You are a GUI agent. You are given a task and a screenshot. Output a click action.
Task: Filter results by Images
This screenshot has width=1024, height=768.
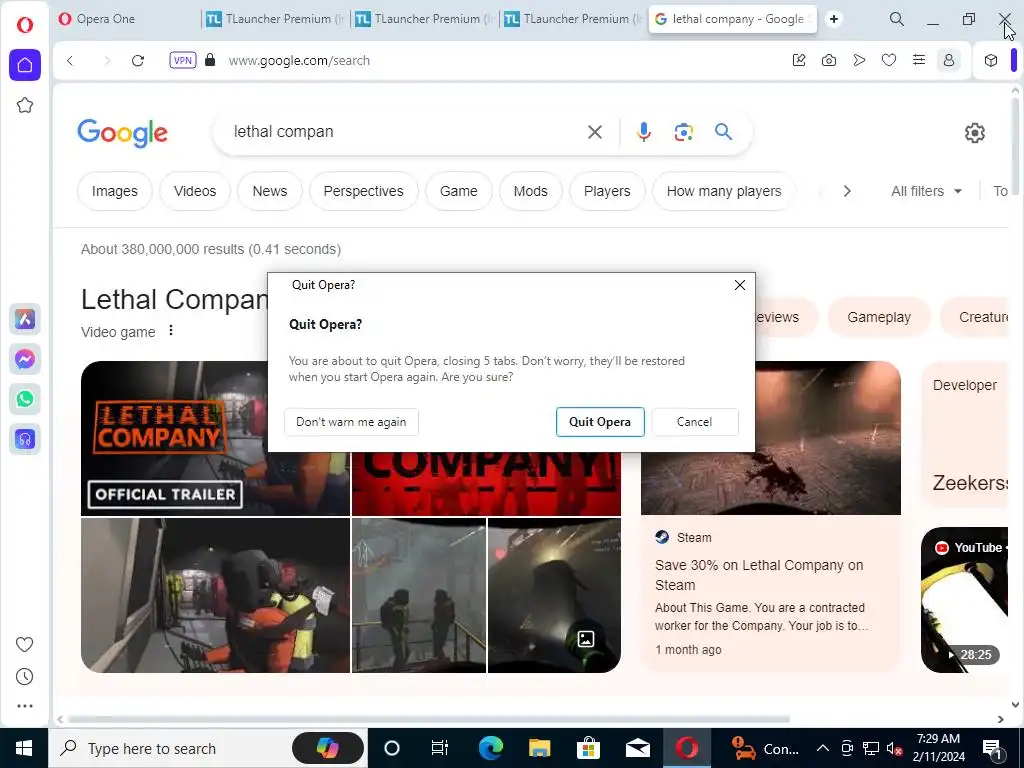pos(115,191)
